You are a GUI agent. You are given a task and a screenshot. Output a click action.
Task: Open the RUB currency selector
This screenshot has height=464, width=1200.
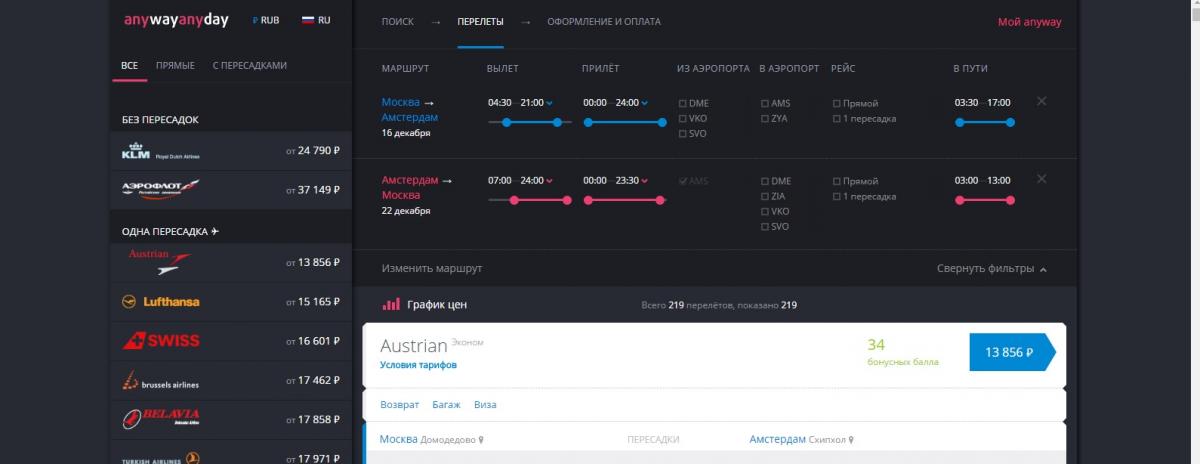click(266, 20)
